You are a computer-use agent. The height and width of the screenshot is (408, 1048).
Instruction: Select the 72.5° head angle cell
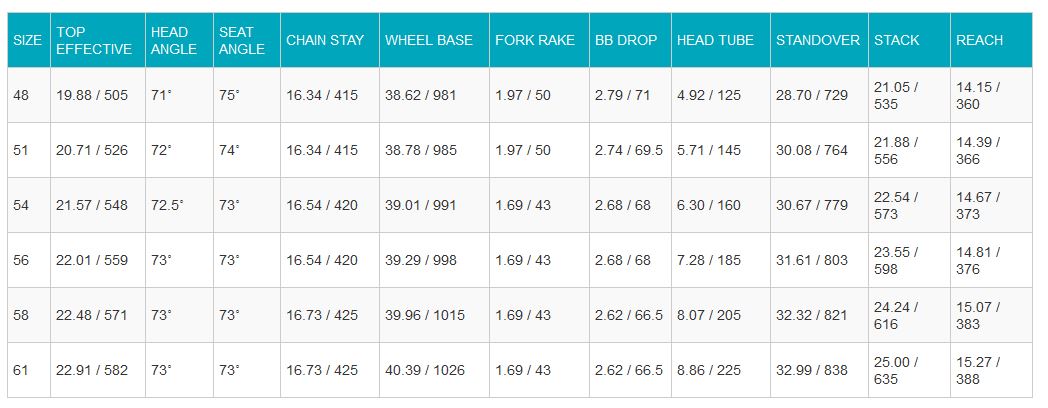(x=169, y=205)
